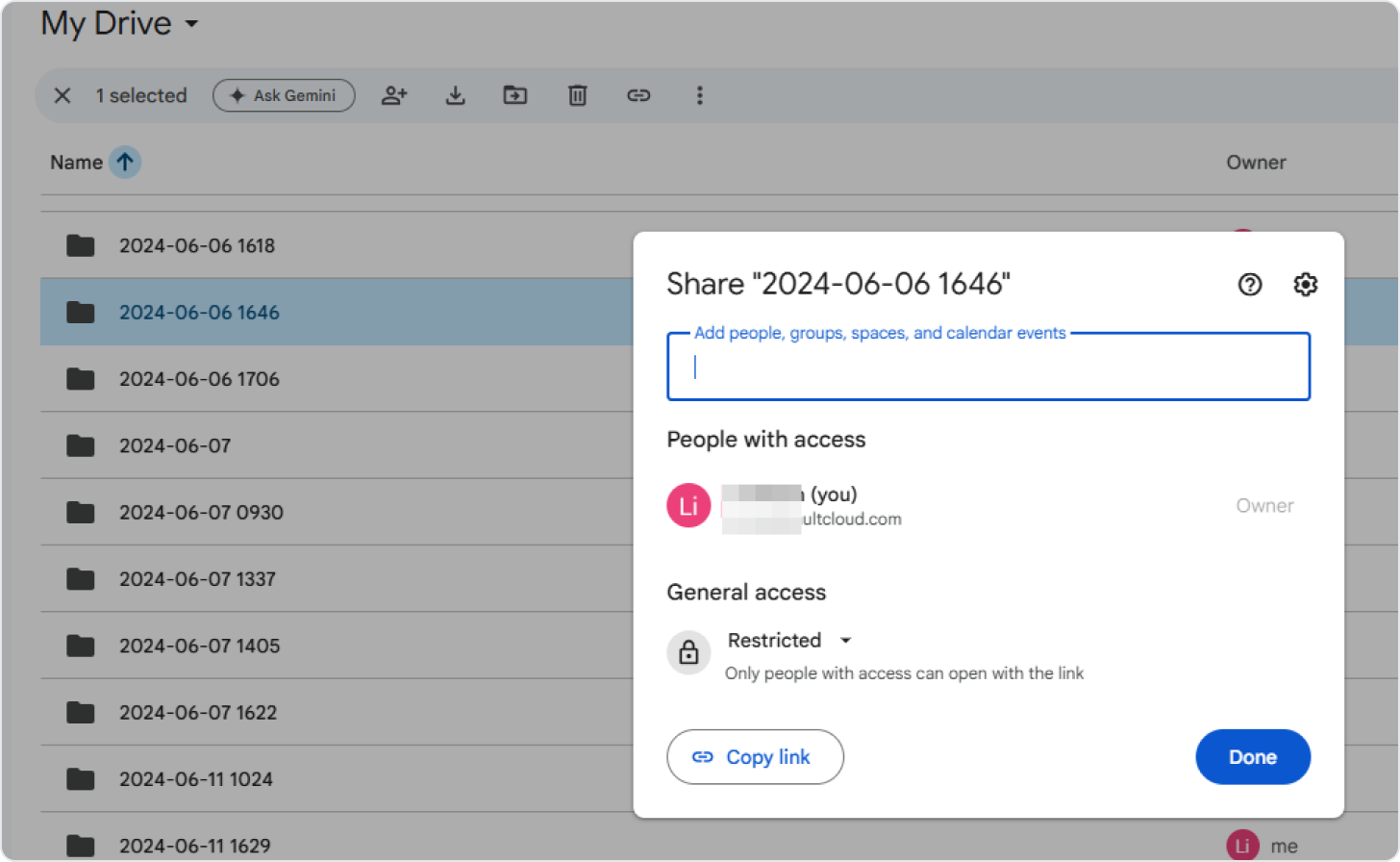Click the Ask Gemini button

click(284, 95)
